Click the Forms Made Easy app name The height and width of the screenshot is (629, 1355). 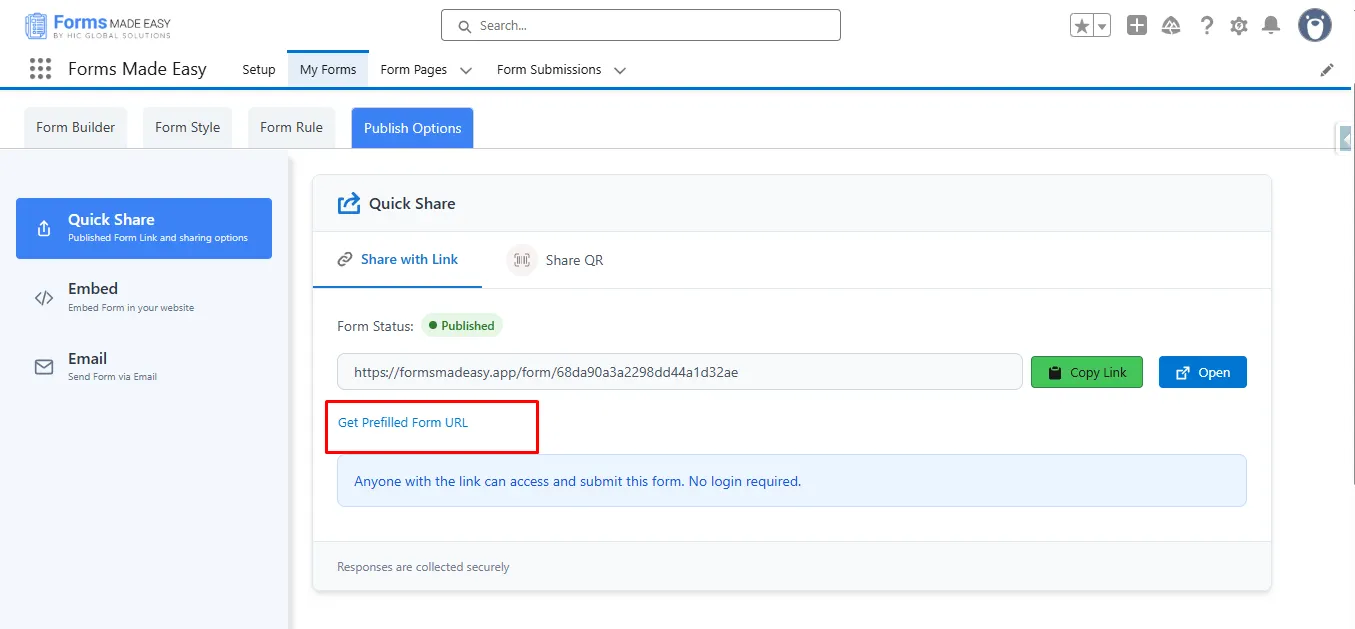137,69
